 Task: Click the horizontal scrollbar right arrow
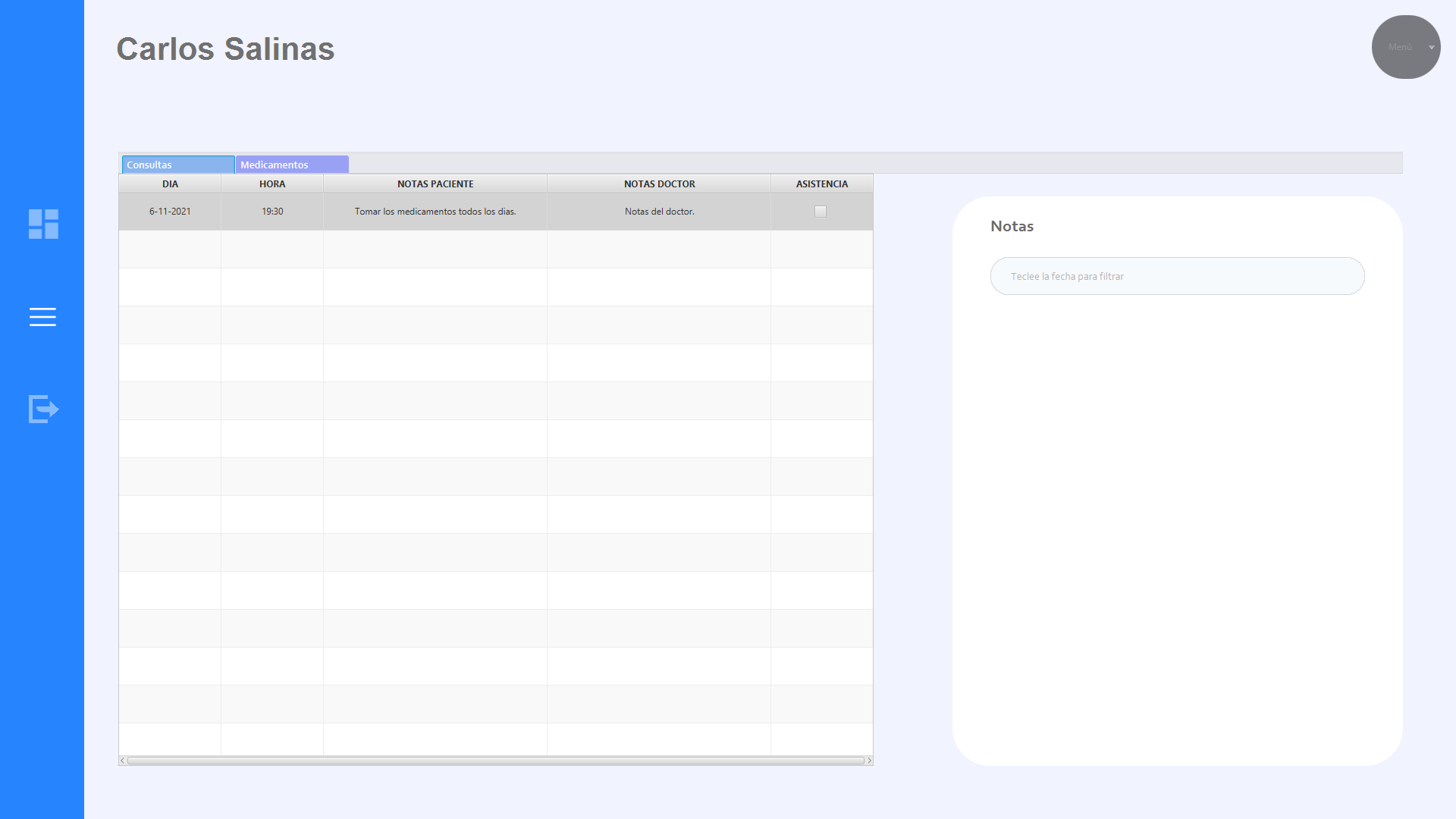tap(869, 761)
